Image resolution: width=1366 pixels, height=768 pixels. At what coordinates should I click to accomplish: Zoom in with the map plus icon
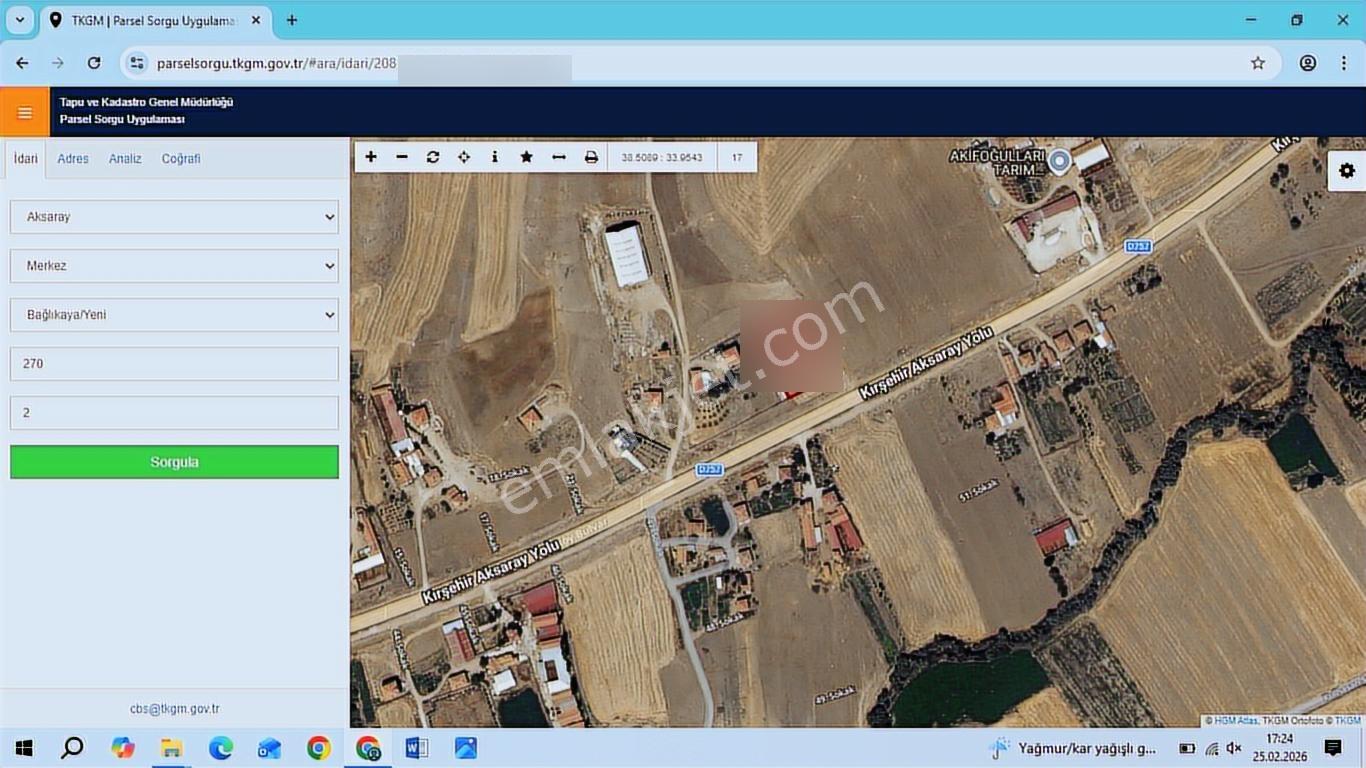tap(371, 157)
